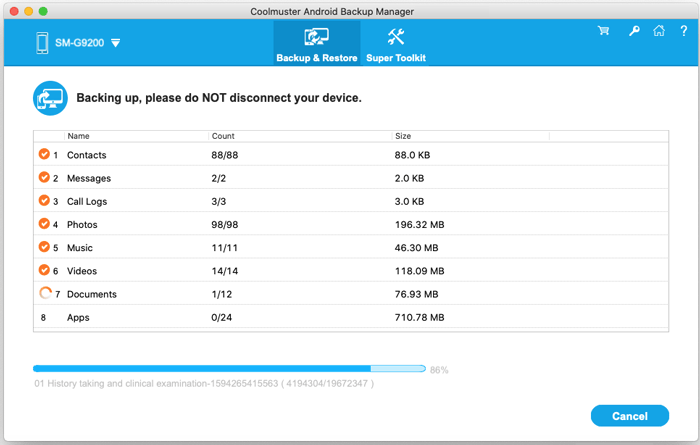Click the 76.93 MB documents size

tap(417, 295)
